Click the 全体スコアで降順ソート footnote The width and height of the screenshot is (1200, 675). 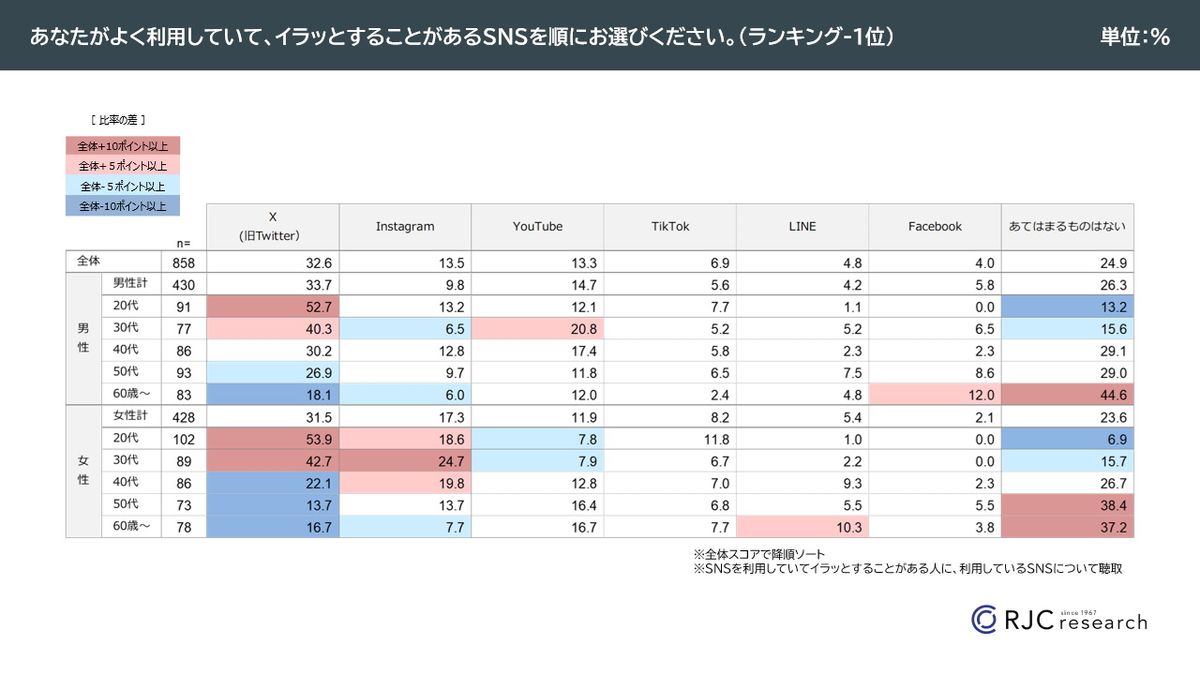tap(758, 553)
